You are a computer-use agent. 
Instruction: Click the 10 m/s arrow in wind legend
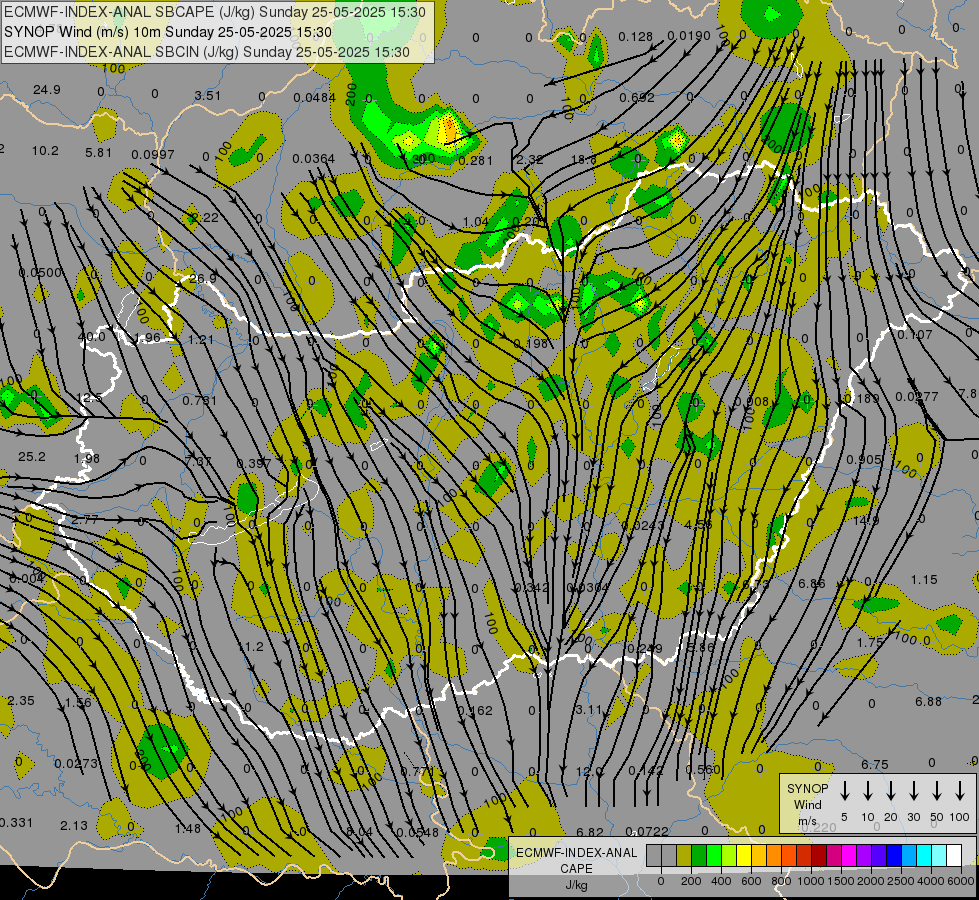click(867, 791)
